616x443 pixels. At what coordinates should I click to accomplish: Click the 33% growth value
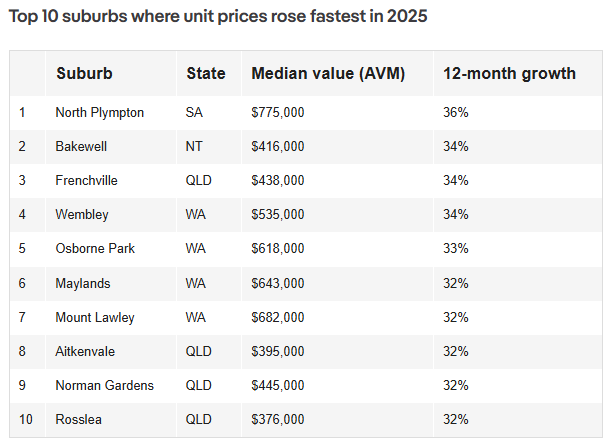pyautogui.click(x=456, y=249)
